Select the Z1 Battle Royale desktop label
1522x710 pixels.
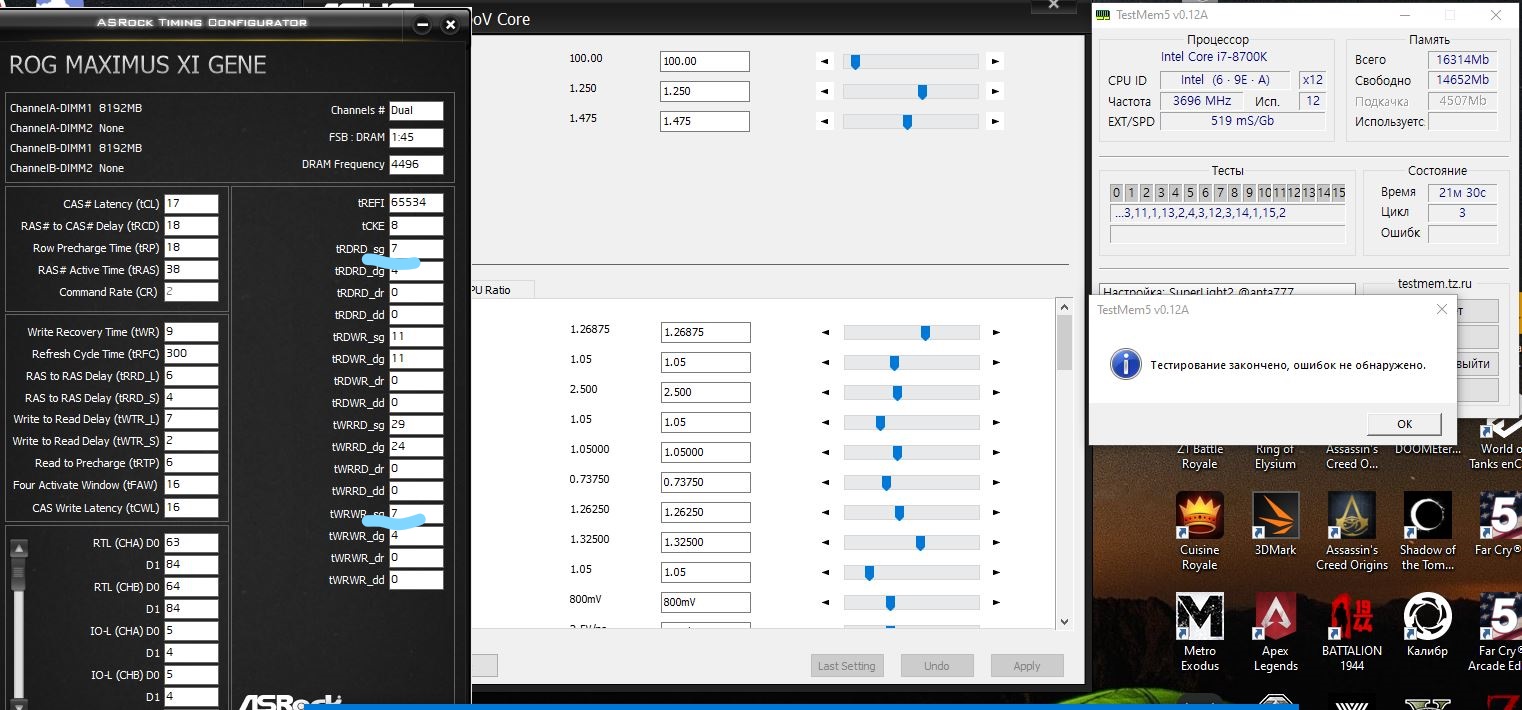(1200, 457)
